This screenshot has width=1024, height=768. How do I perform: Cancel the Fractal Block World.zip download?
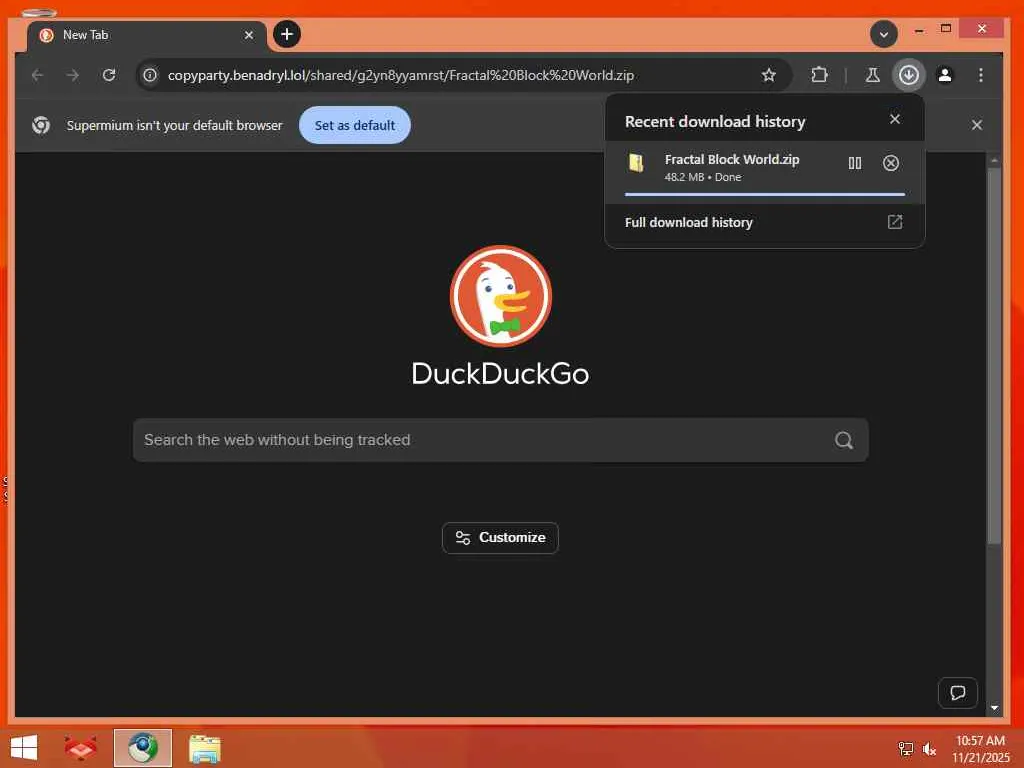point(891,163)
